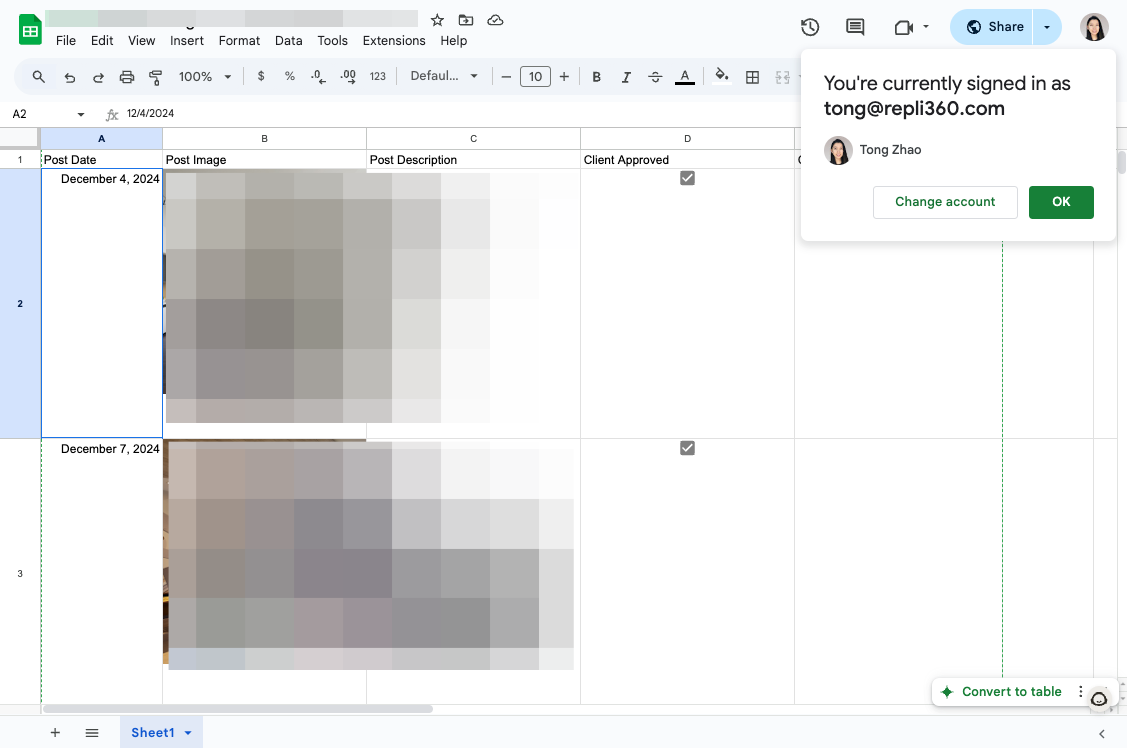Screen dimensions: 1127x748
Task: Increase decimal places icon
Action: [x=348, y=76]
